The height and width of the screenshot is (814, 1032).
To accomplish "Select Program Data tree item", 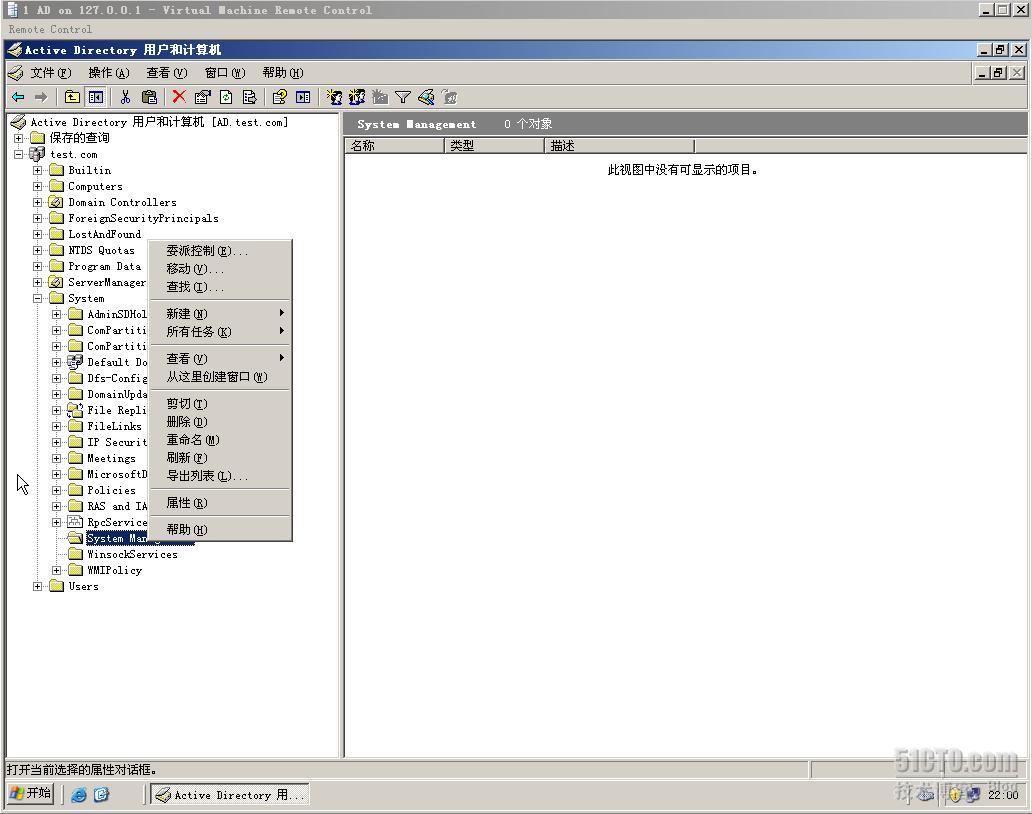I will pyautogui.click(x=105, y=267).
